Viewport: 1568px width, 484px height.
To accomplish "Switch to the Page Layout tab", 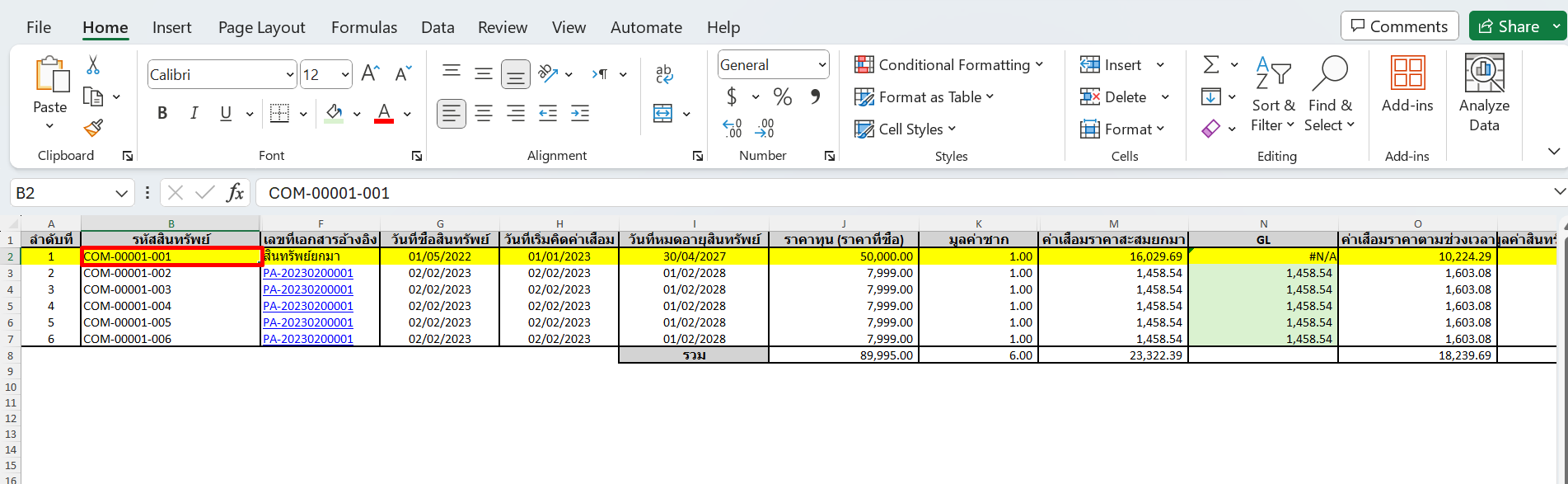I will point(262,27).
